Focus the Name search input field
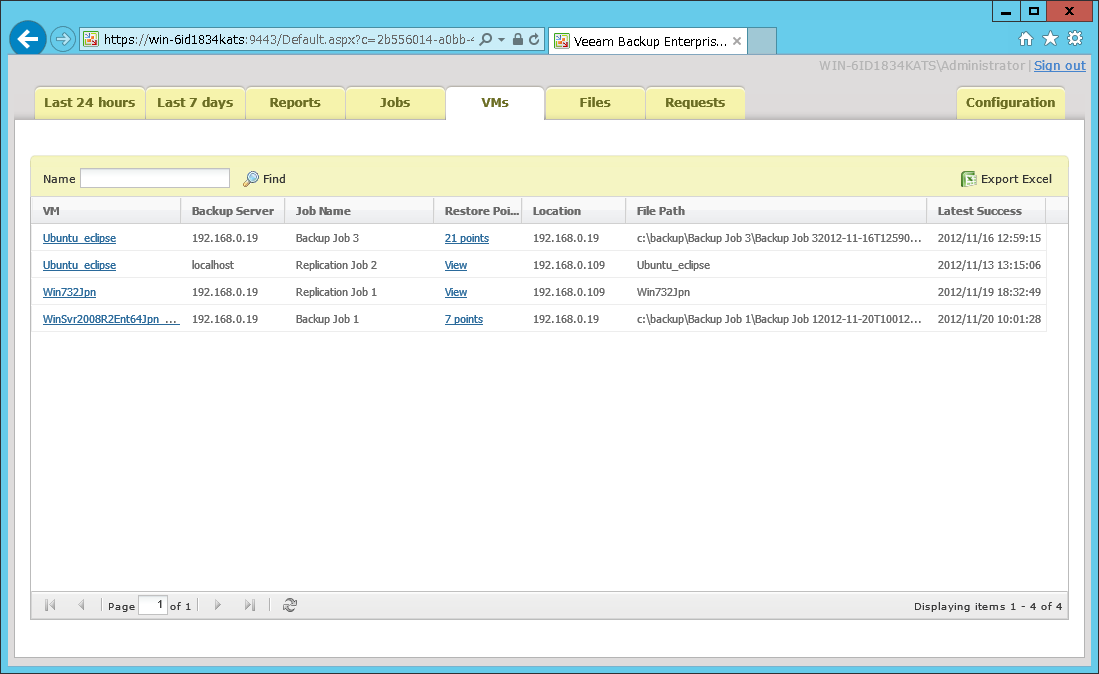Screen dimensions: 1099x674 pos(155,178)
